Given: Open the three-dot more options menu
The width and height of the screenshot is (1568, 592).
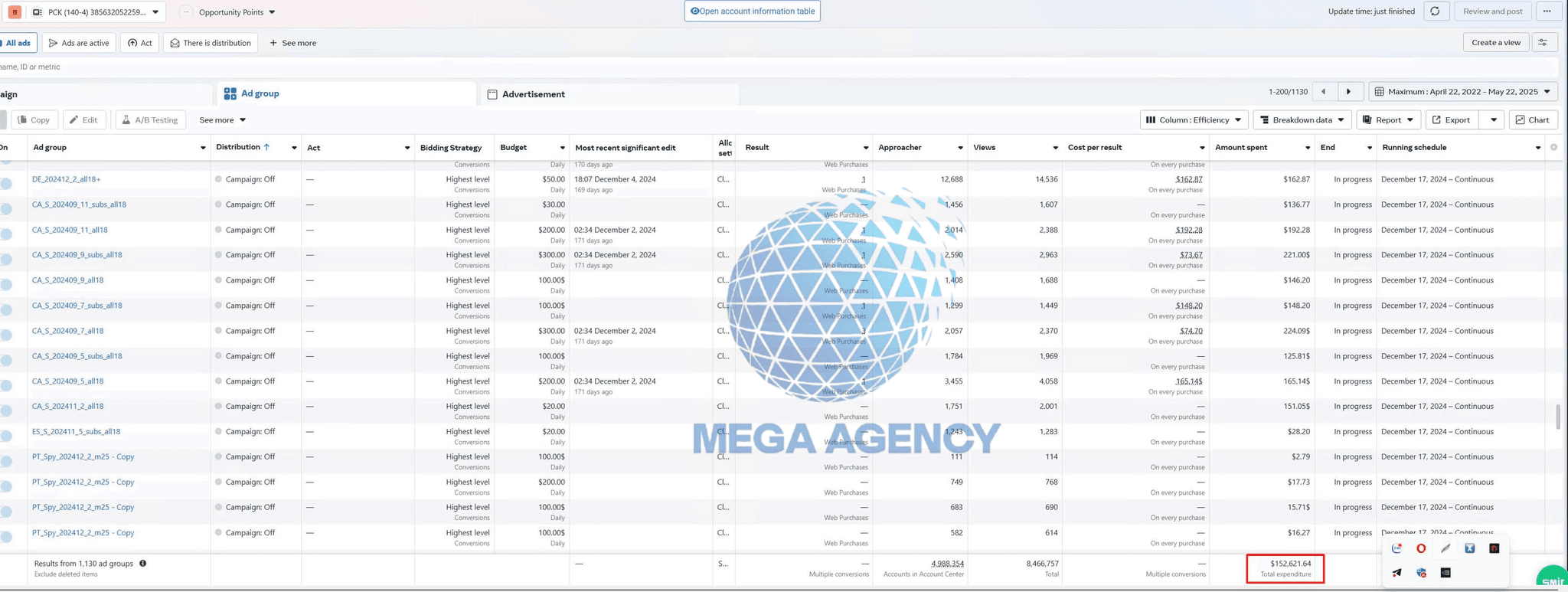Looking at the screenshot, I should [1547, 11].
